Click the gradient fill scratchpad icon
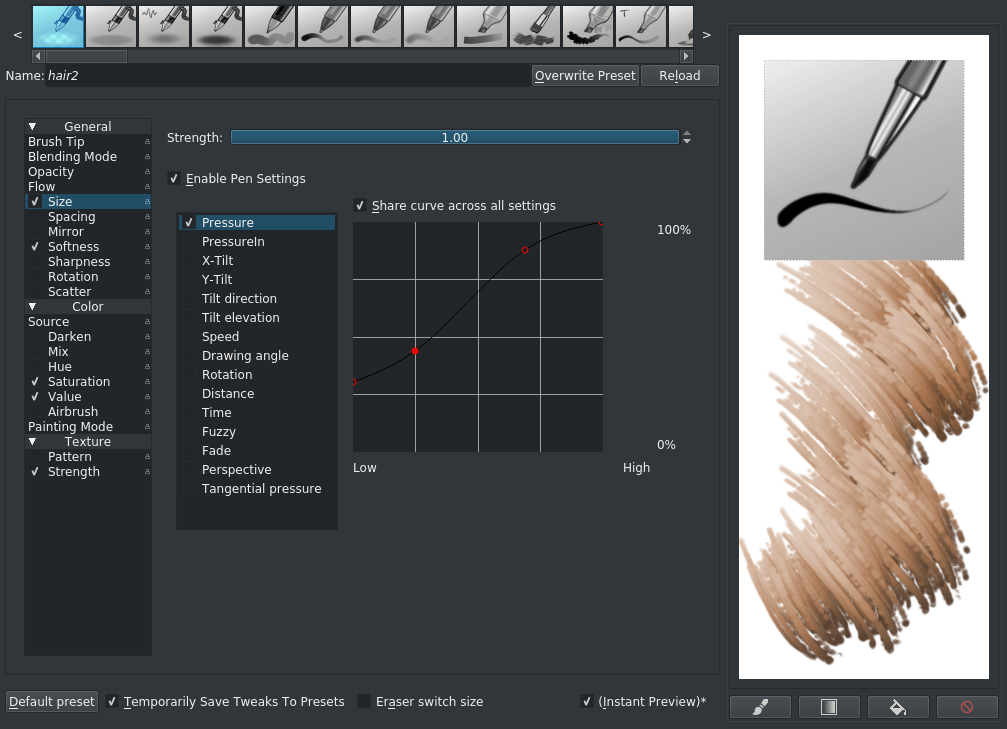This screenshot has width=1007, height=729. 828,707
